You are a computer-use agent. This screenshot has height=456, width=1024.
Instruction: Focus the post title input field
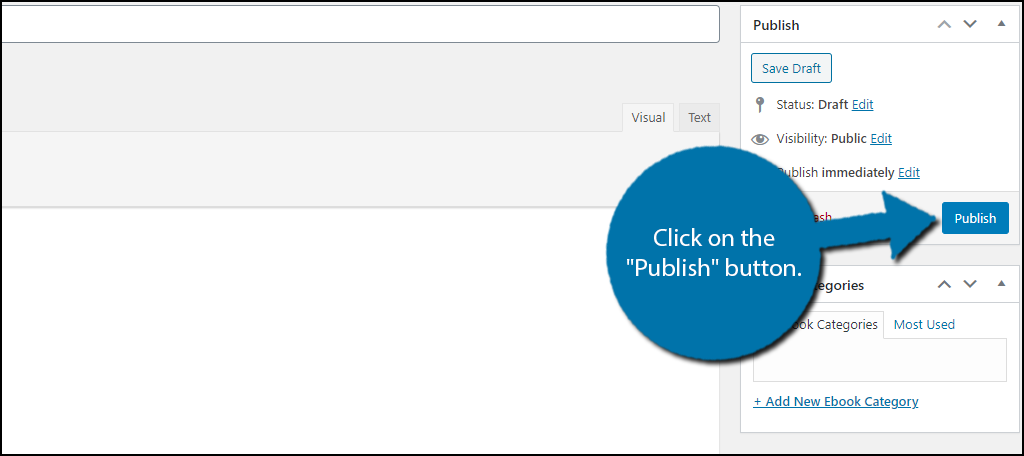(358, 24)
